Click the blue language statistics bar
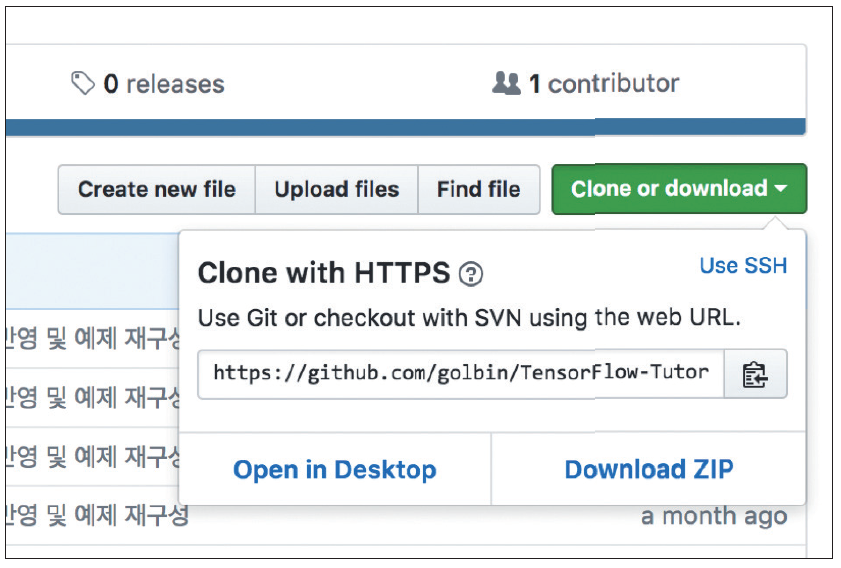Image resolution: width=841 pixels, height=568 pixels. click(405, 127)
